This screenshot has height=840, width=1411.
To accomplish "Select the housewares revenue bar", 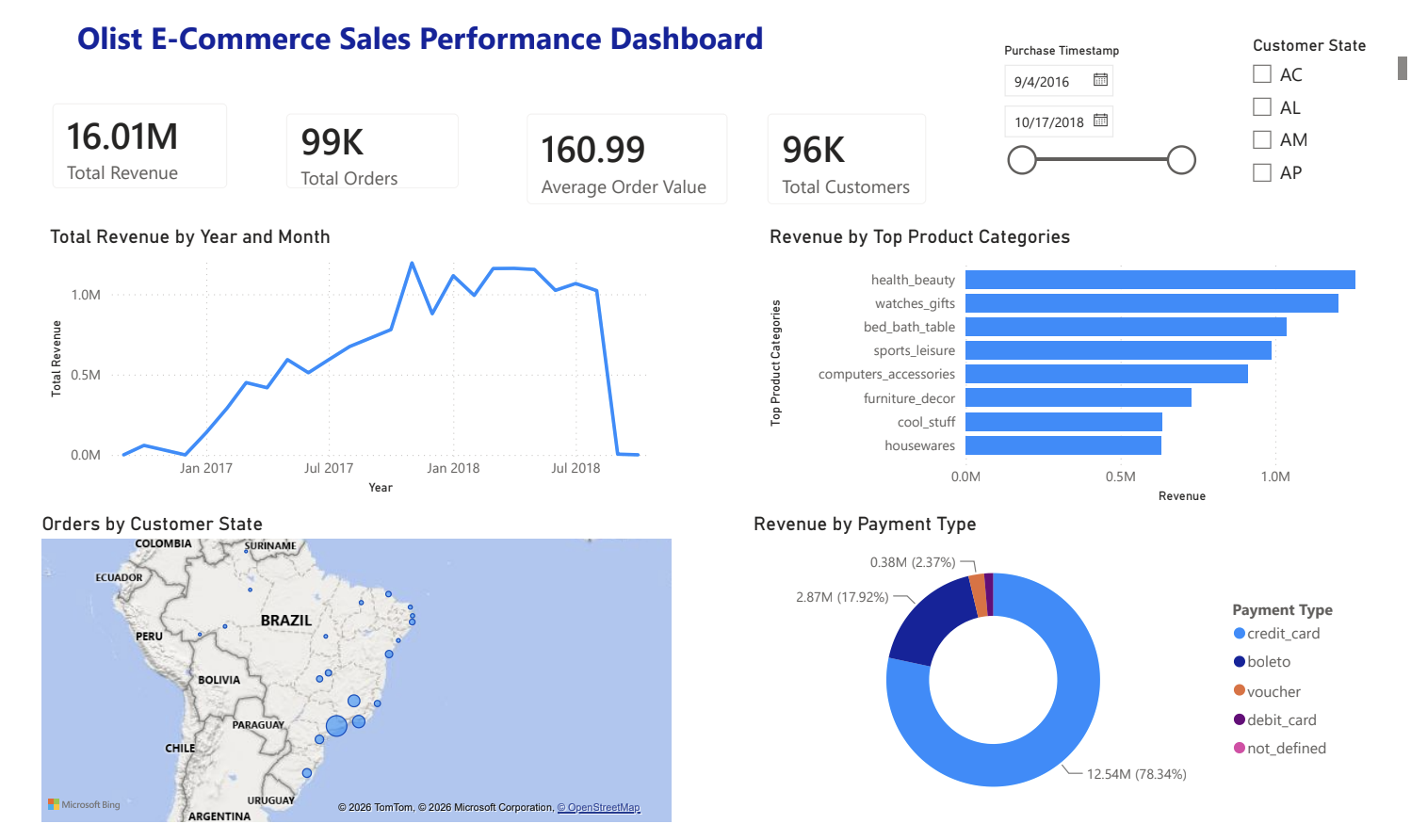I will [1063, 445].
